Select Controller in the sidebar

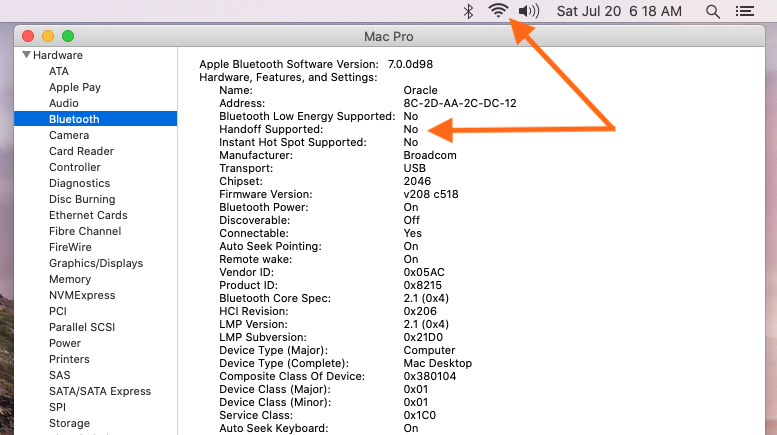[x=74, y=167]
